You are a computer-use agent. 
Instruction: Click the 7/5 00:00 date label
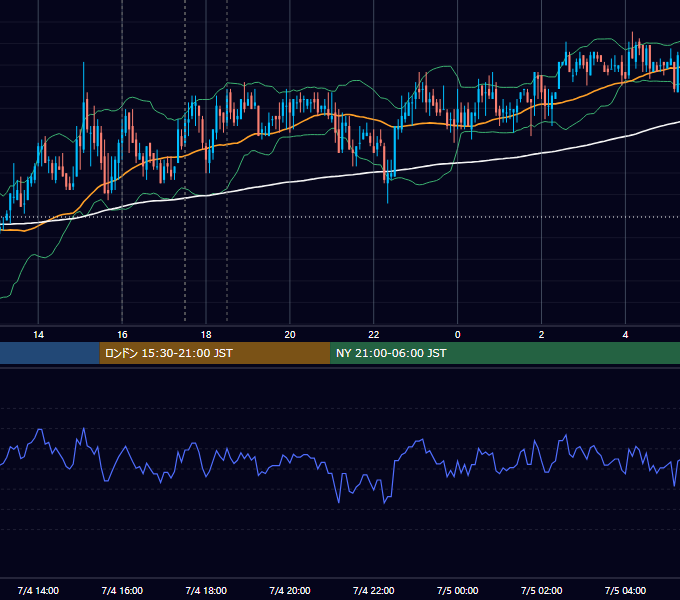click(x=458, y=590)
